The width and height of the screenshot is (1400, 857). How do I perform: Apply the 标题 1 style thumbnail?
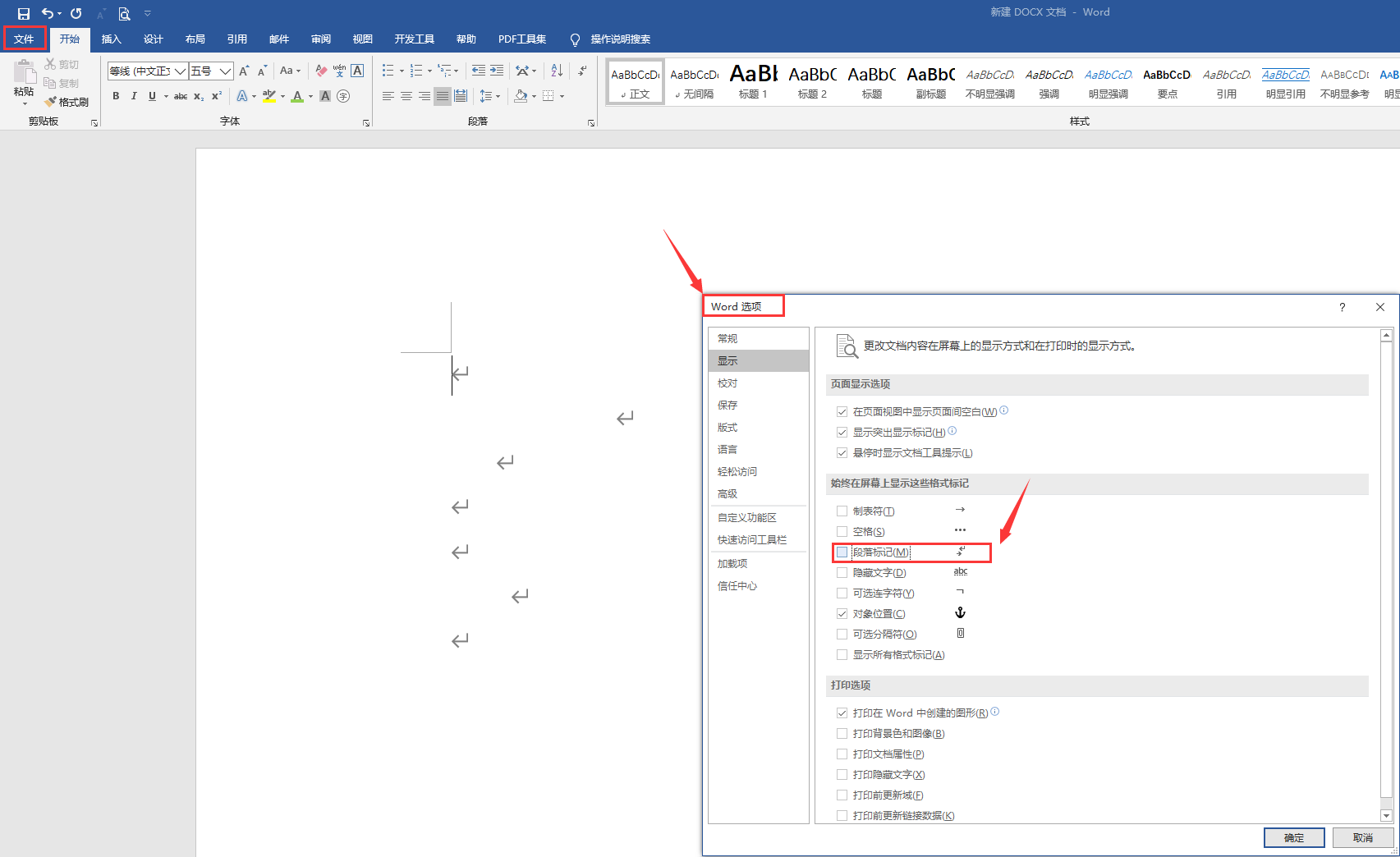pos(753,82)
